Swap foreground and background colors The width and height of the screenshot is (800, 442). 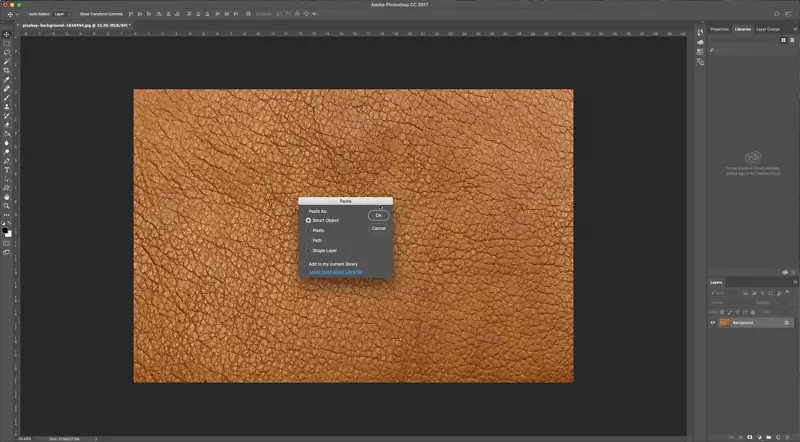[x=9, y=224]
